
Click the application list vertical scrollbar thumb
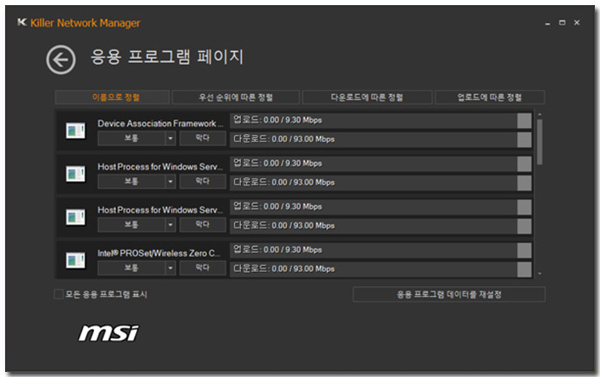pyautogui.click(x=540, y=142)
